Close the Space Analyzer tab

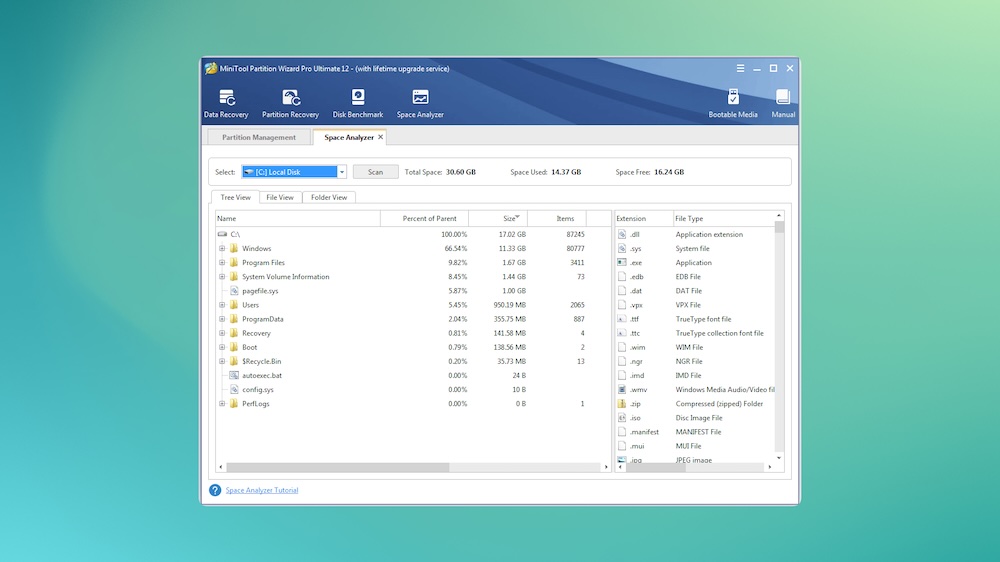pos(381,137)
